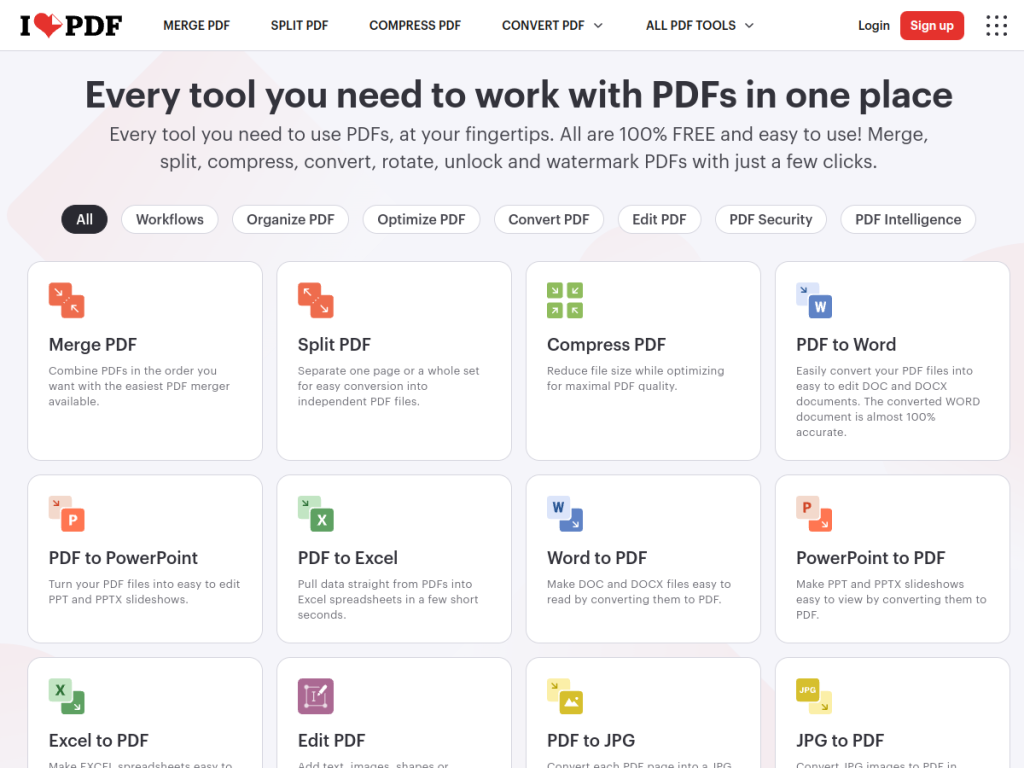Click the Edit PDF purple icon
Image resolution: width=1024 pixels, height=768 pixels.
315,697
